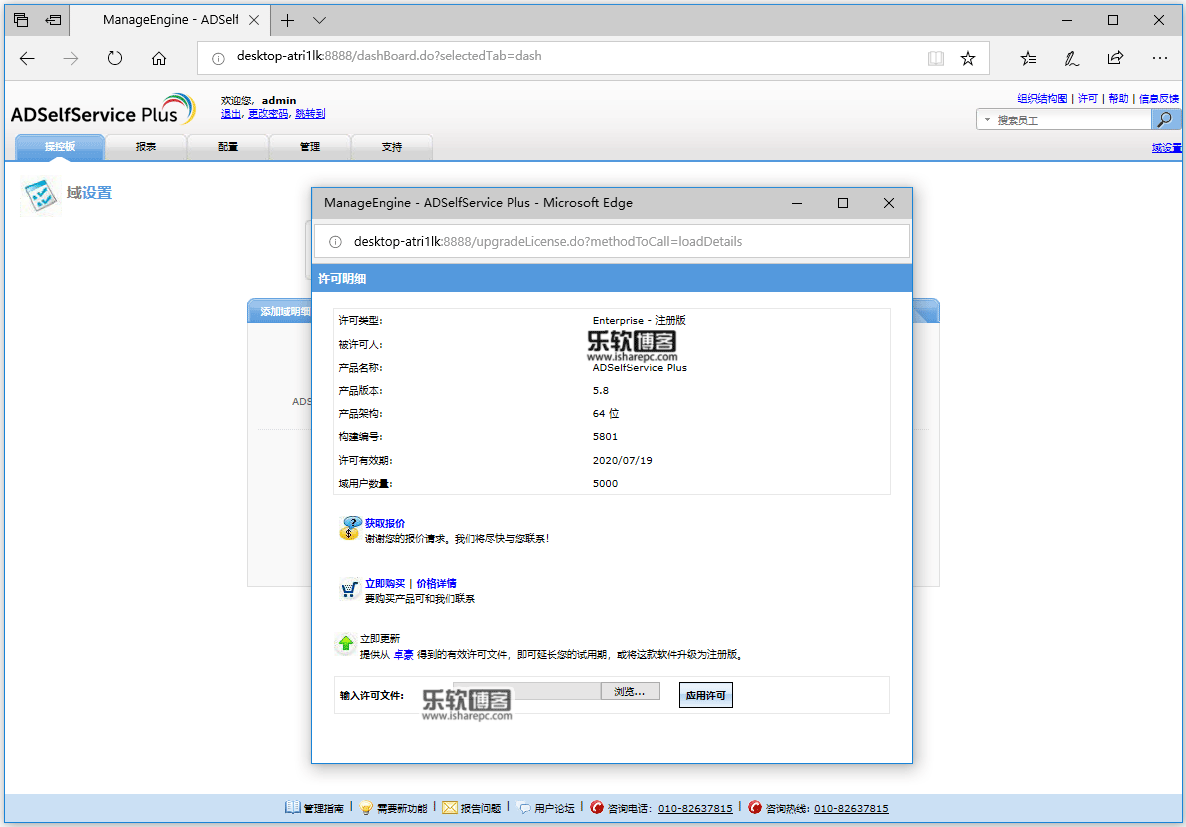Close the license details popup window
Image resolution: width=1186 pixels, height=827 pixels.
point(889,203)
